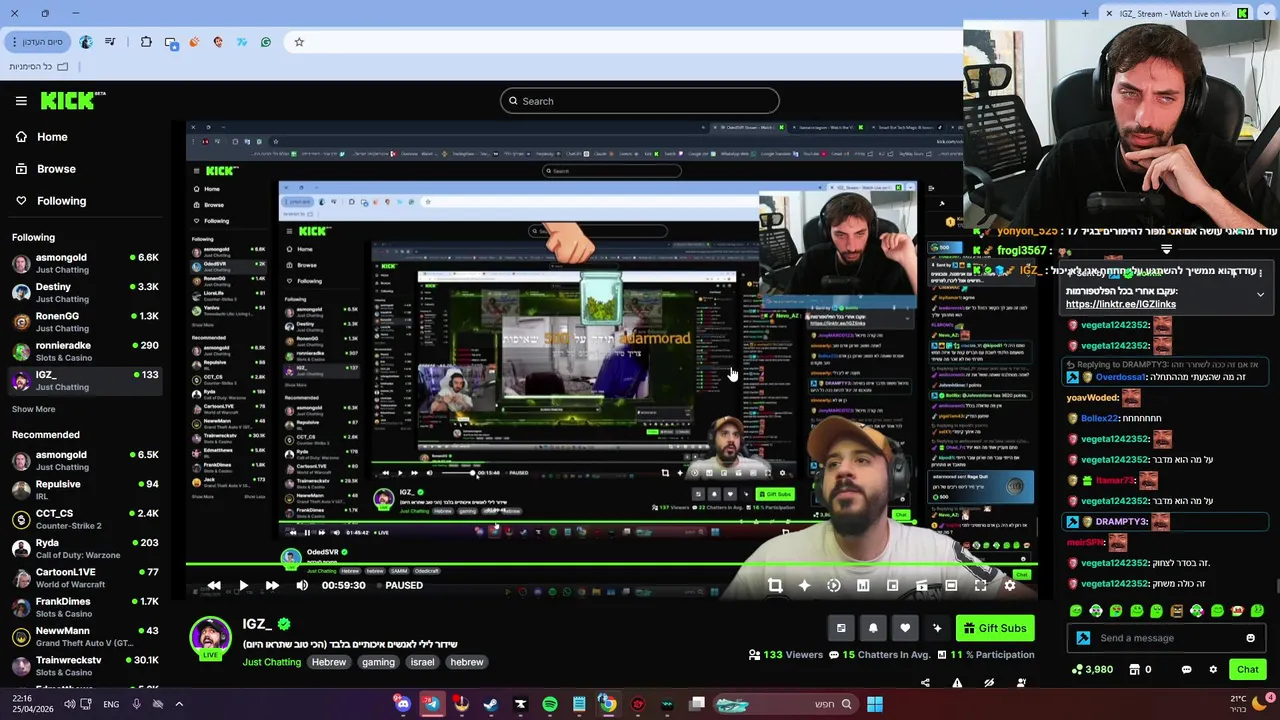This screenshot has width=1280, height=720.
Task: Play the paused stream
Action: click(243, 586)
